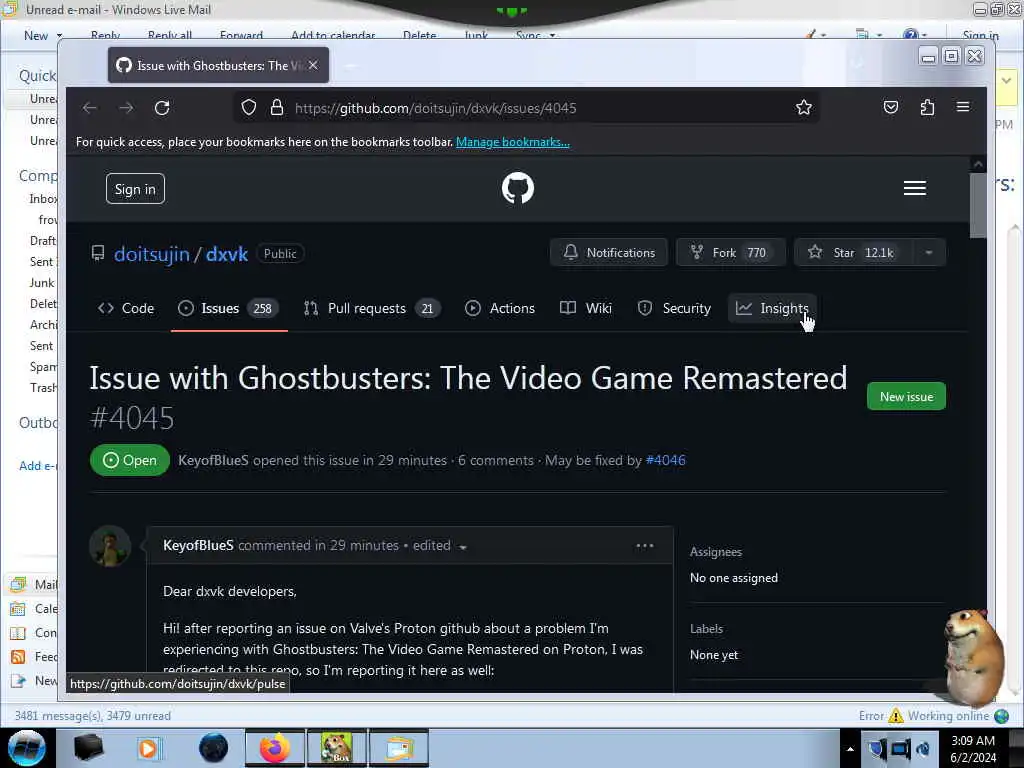The image size is (1024, 768).
Task: Open the tracking protection shield icon
Action: [x=249, y=108]
